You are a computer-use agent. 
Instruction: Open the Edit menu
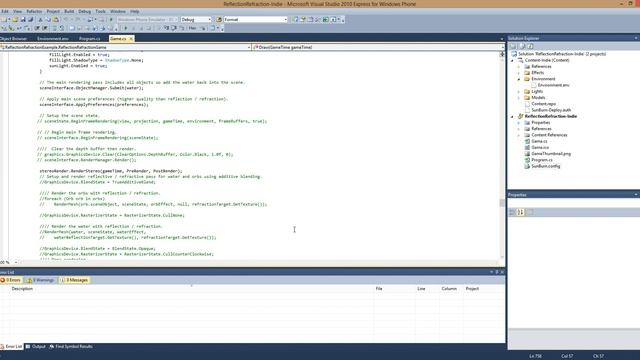5,11
